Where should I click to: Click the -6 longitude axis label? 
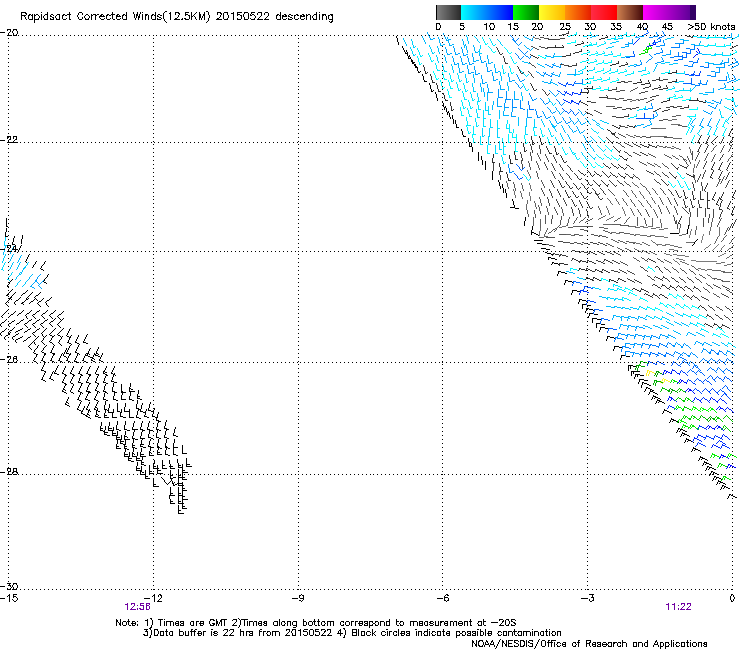(x=442, y=598)
